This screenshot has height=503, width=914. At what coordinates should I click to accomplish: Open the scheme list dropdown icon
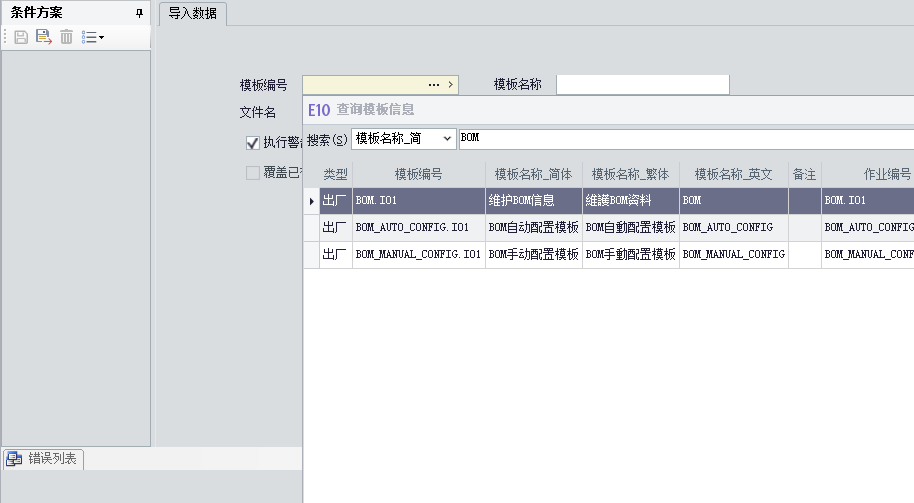(x=93, y=37)
